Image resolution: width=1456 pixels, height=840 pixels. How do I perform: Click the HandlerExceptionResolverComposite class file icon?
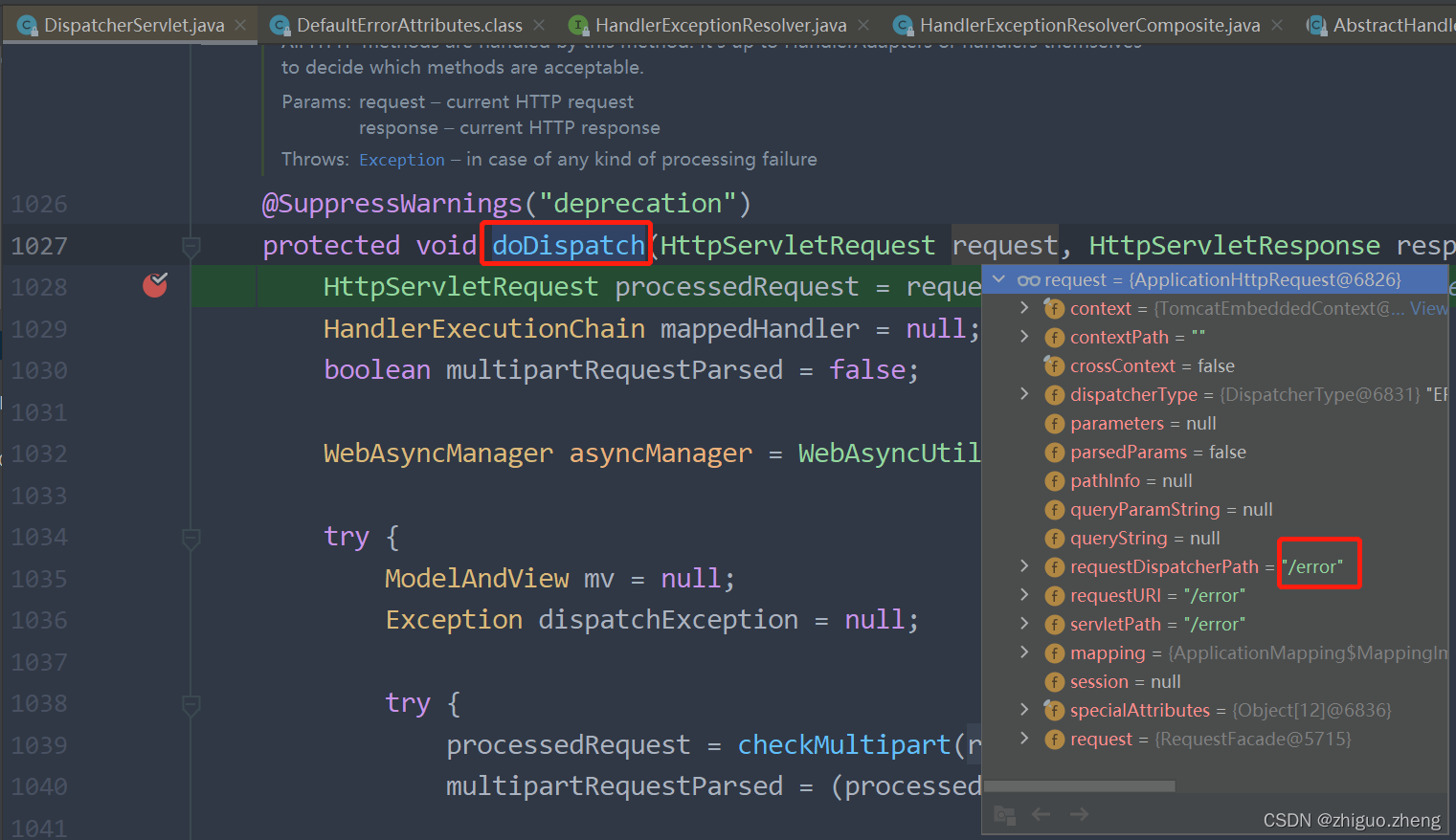[x=903, y=25]
